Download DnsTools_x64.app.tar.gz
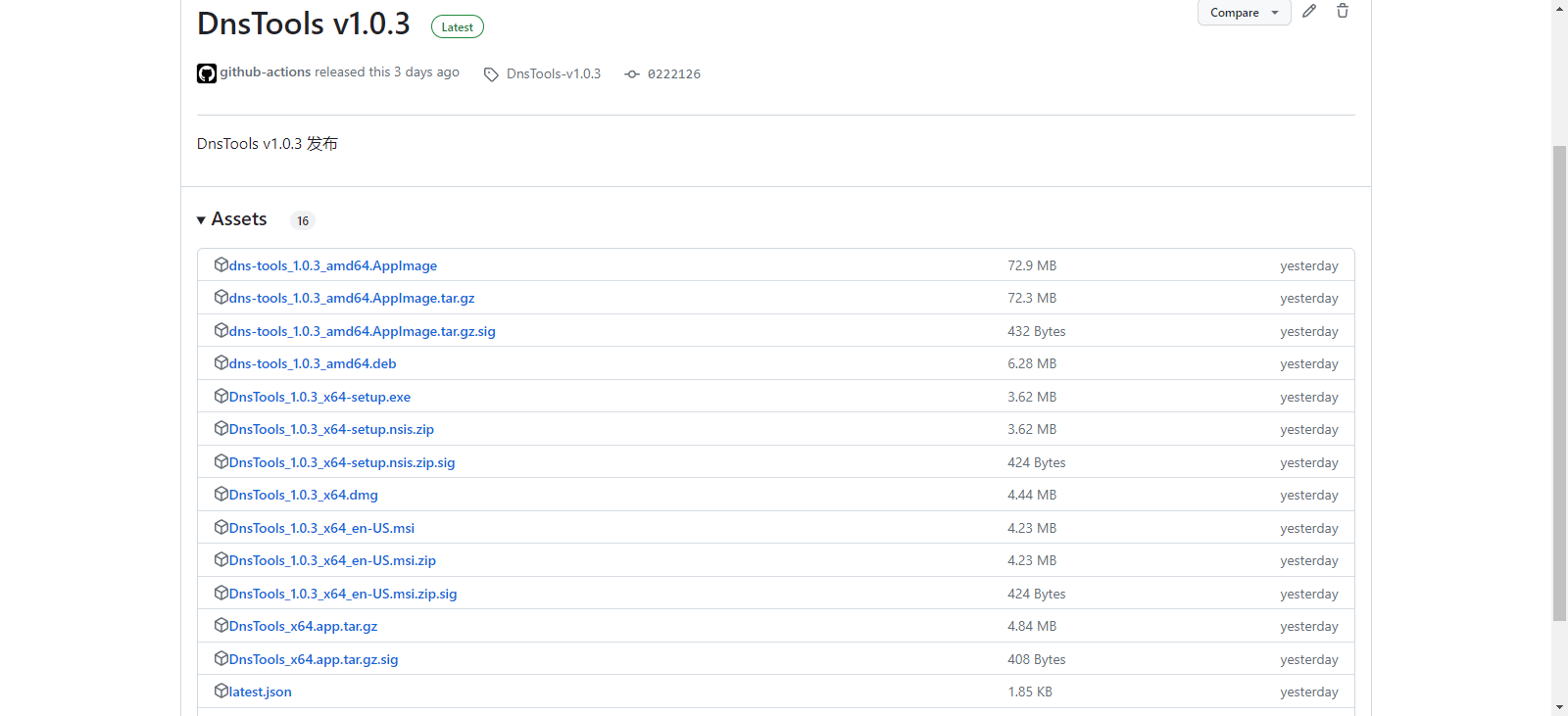Viewport: 1568px width, 716px height. pos(303,626)
